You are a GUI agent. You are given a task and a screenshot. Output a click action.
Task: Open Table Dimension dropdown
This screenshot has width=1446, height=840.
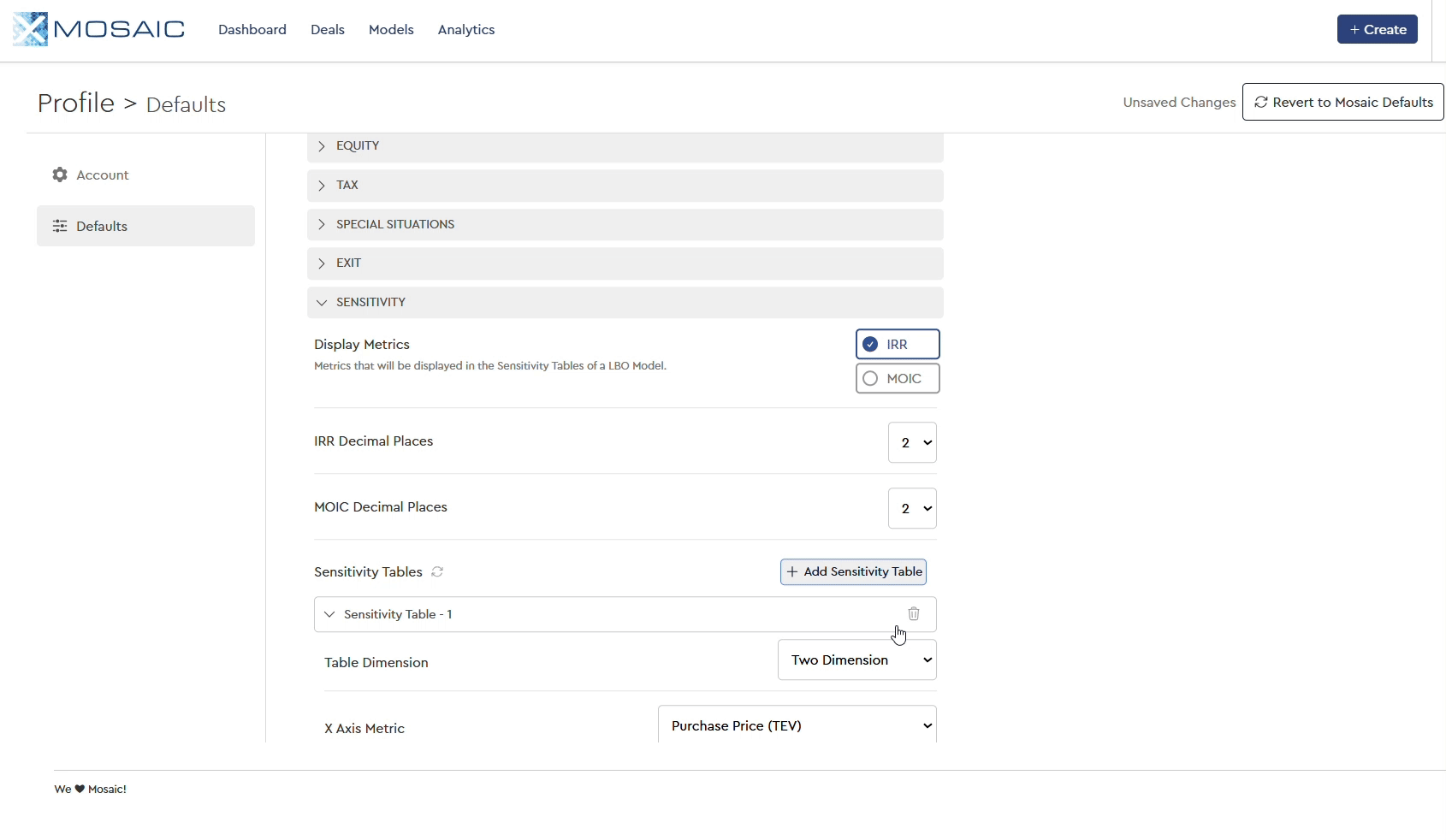[x=856, y=660]
